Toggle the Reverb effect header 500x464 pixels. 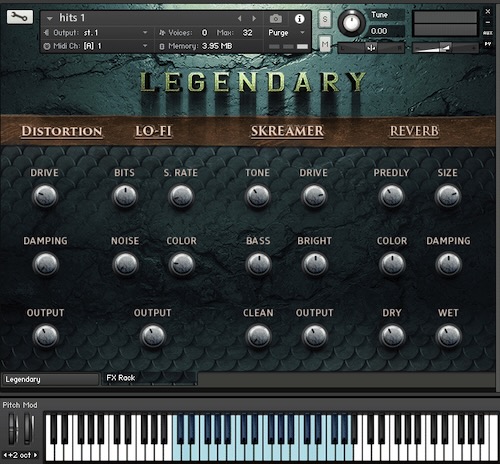pos(414,131)
